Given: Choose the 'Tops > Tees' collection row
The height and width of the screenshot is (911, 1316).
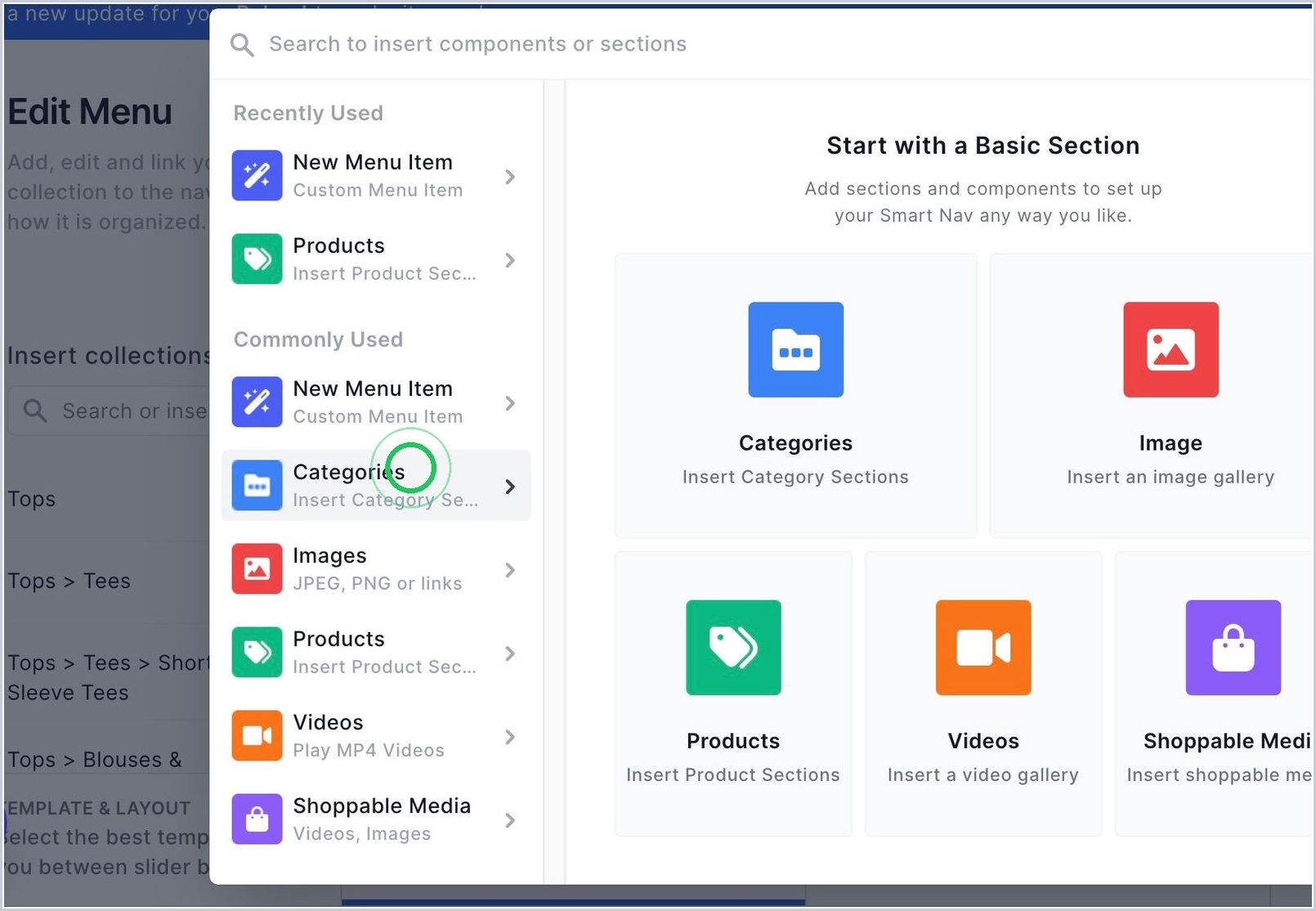Looking at the screenshot, I should point(69,581).
